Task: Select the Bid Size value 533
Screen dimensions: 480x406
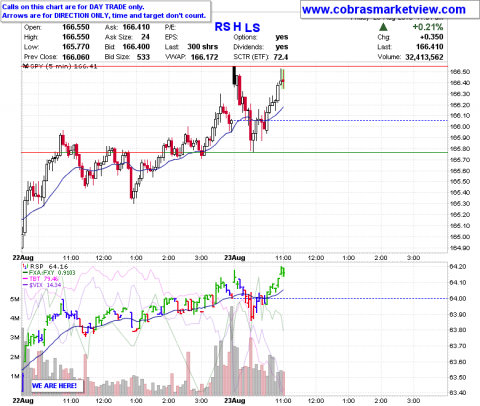Action: click(143, 57)
